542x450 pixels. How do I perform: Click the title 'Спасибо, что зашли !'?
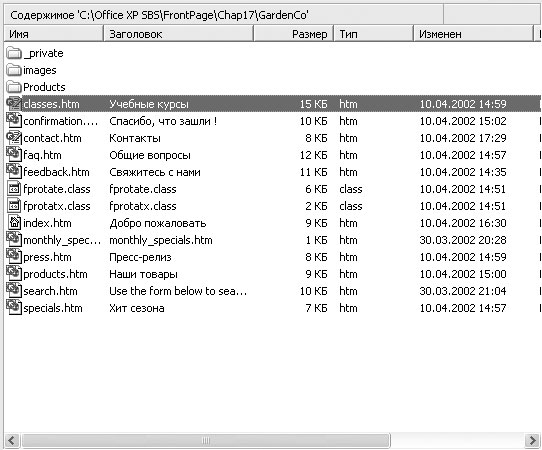click(163, 121)
